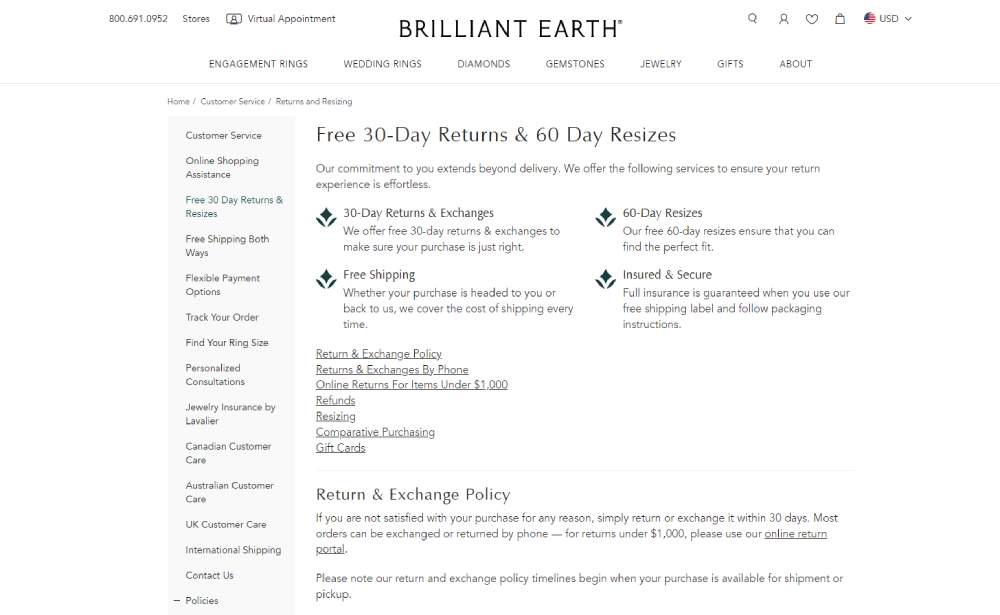Jump to Refunds anchor link
1000x615 pixels.
[335, 401]
